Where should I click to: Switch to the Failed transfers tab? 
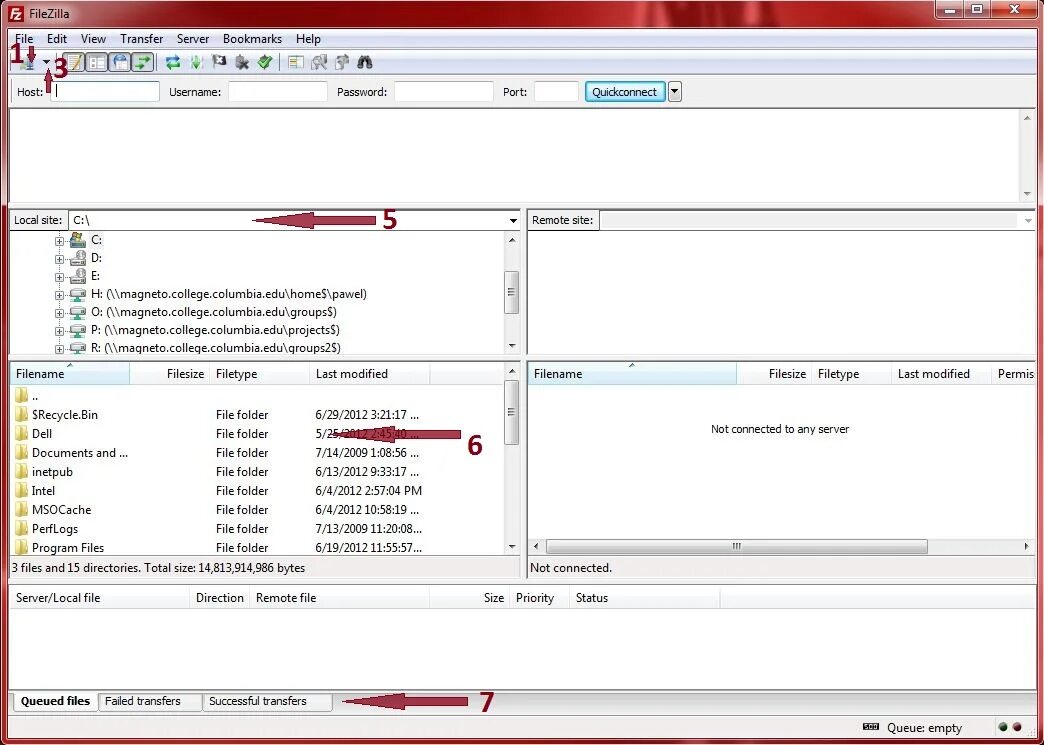[x=150, y=701]
